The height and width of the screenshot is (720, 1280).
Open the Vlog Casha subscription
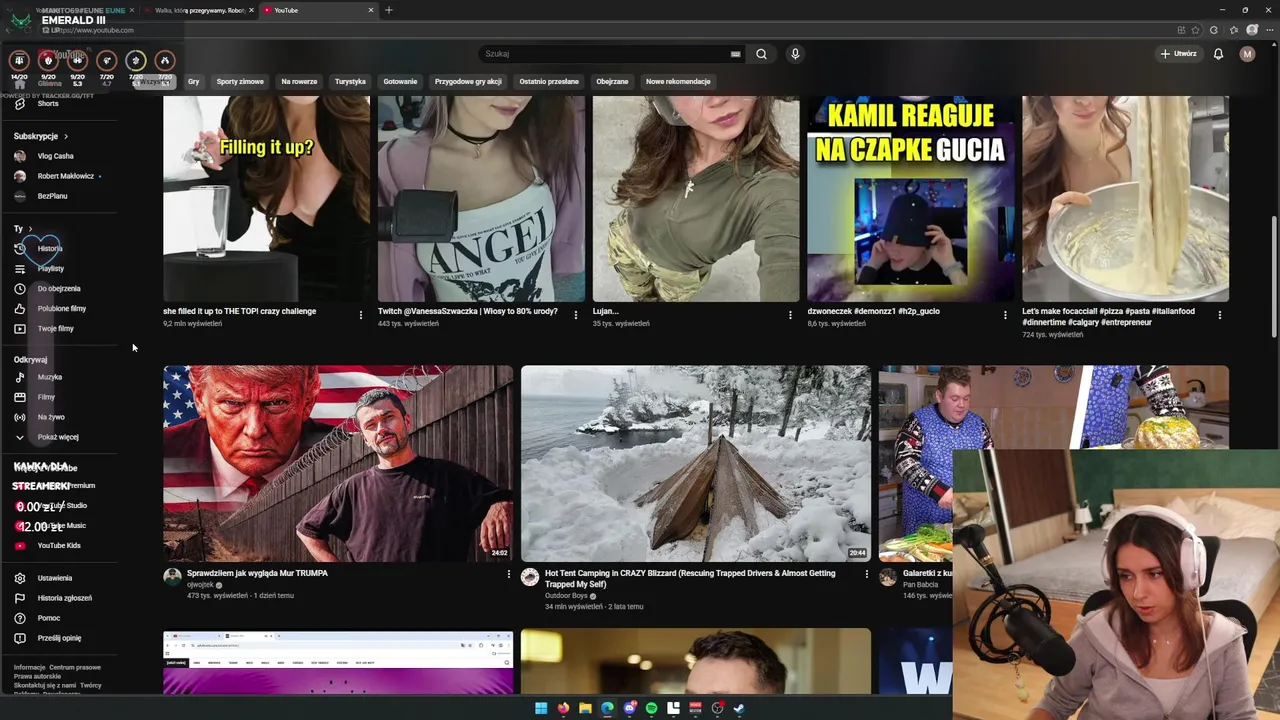tap(60, 156)
